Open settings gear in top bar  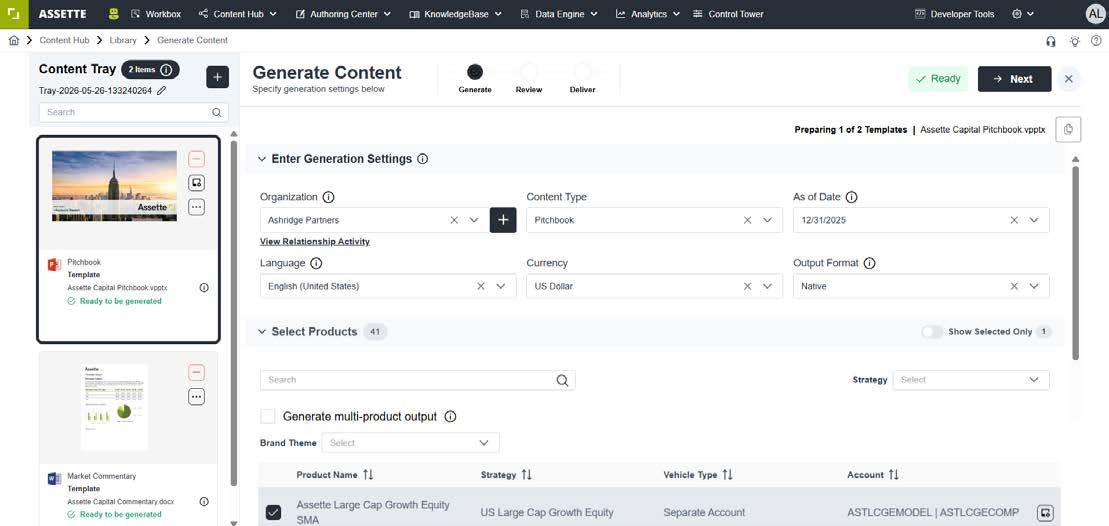point(1017,13)
